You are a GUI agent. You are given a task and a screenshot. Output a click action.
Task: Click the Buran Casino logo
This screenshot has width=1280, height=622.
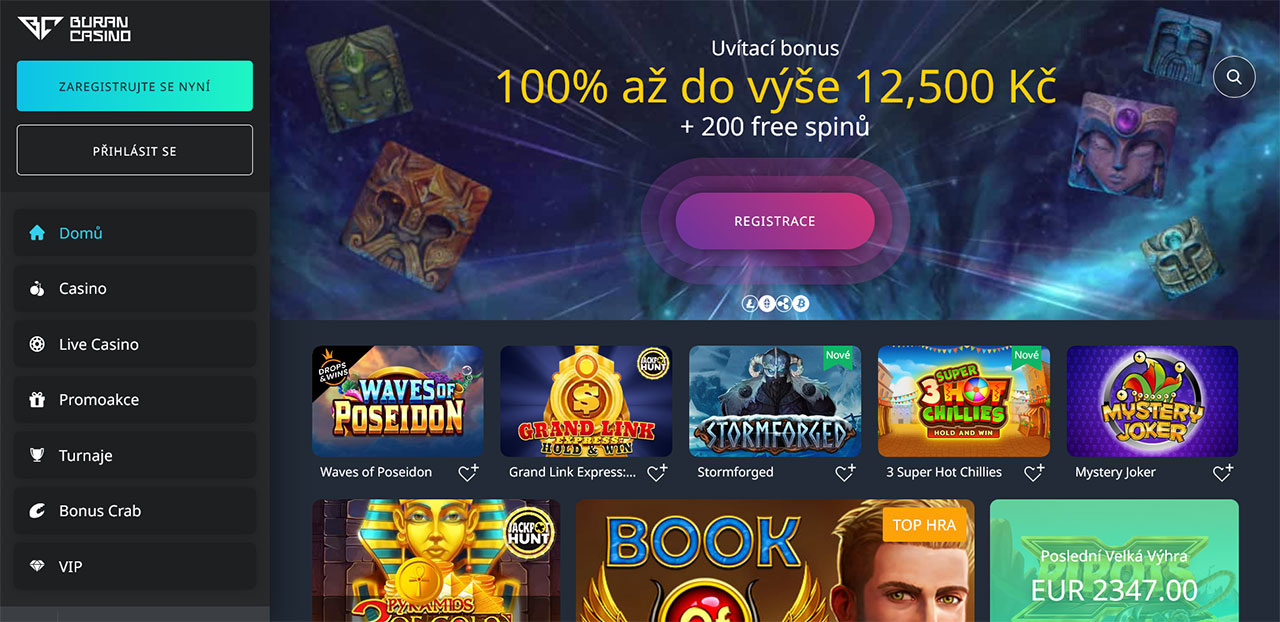point(74,29)
